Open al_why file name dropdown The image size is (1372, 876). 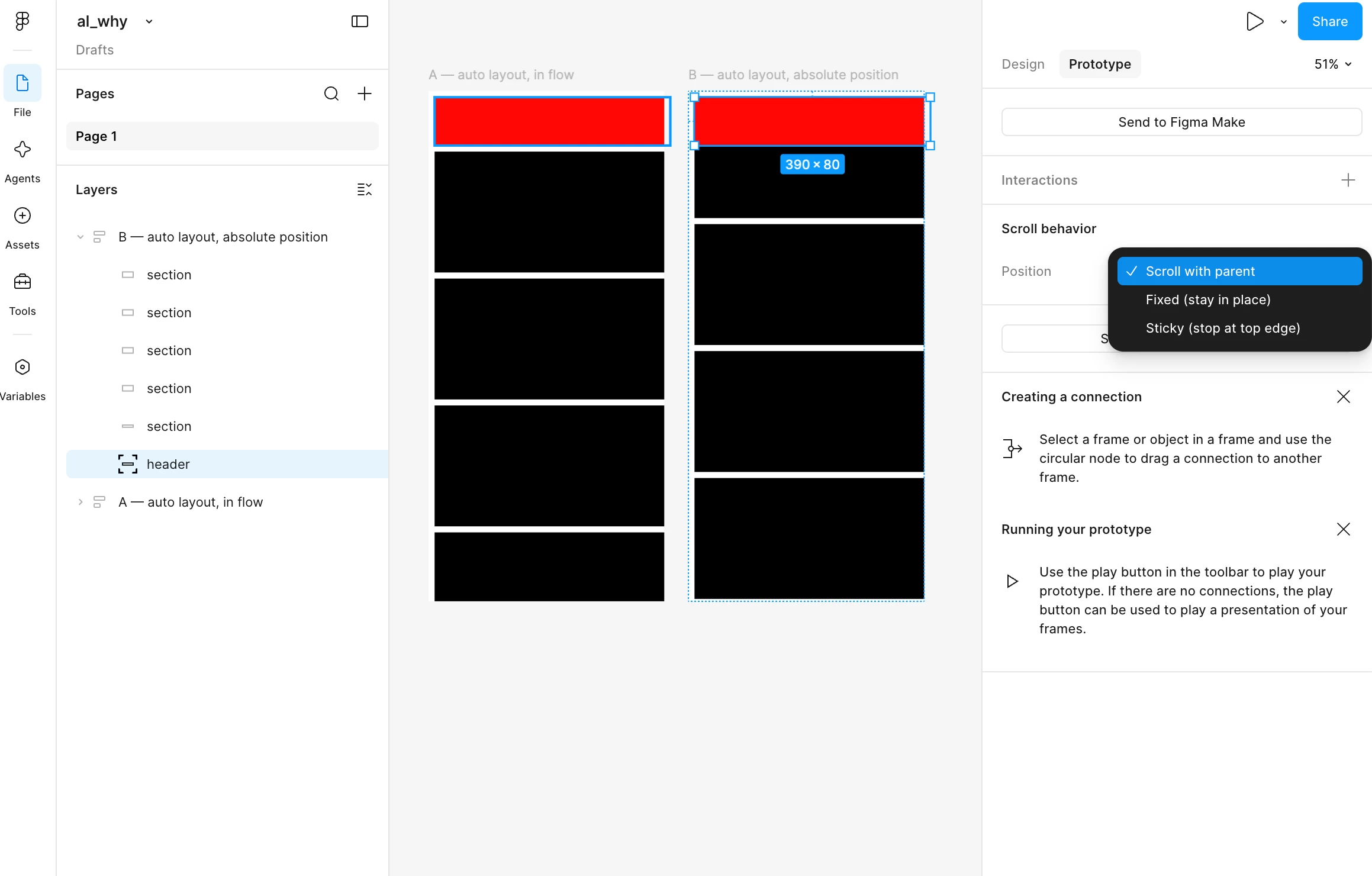[x=149, y=22]
